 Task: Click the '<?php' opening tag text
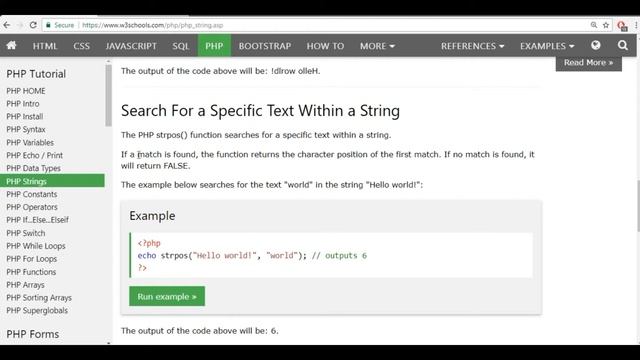pos(149,243)
